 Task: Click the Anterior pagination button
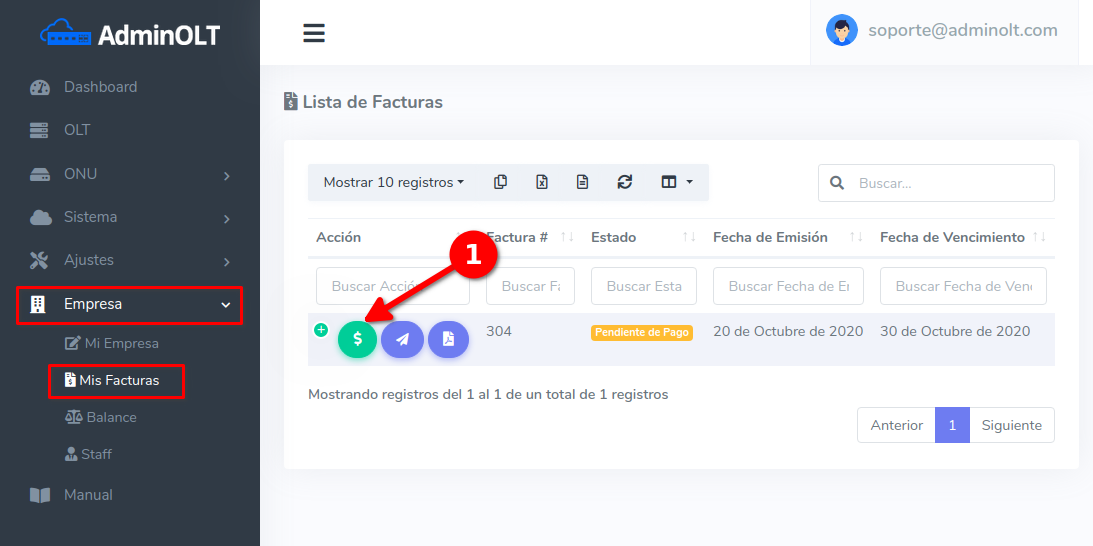point(896,425)
